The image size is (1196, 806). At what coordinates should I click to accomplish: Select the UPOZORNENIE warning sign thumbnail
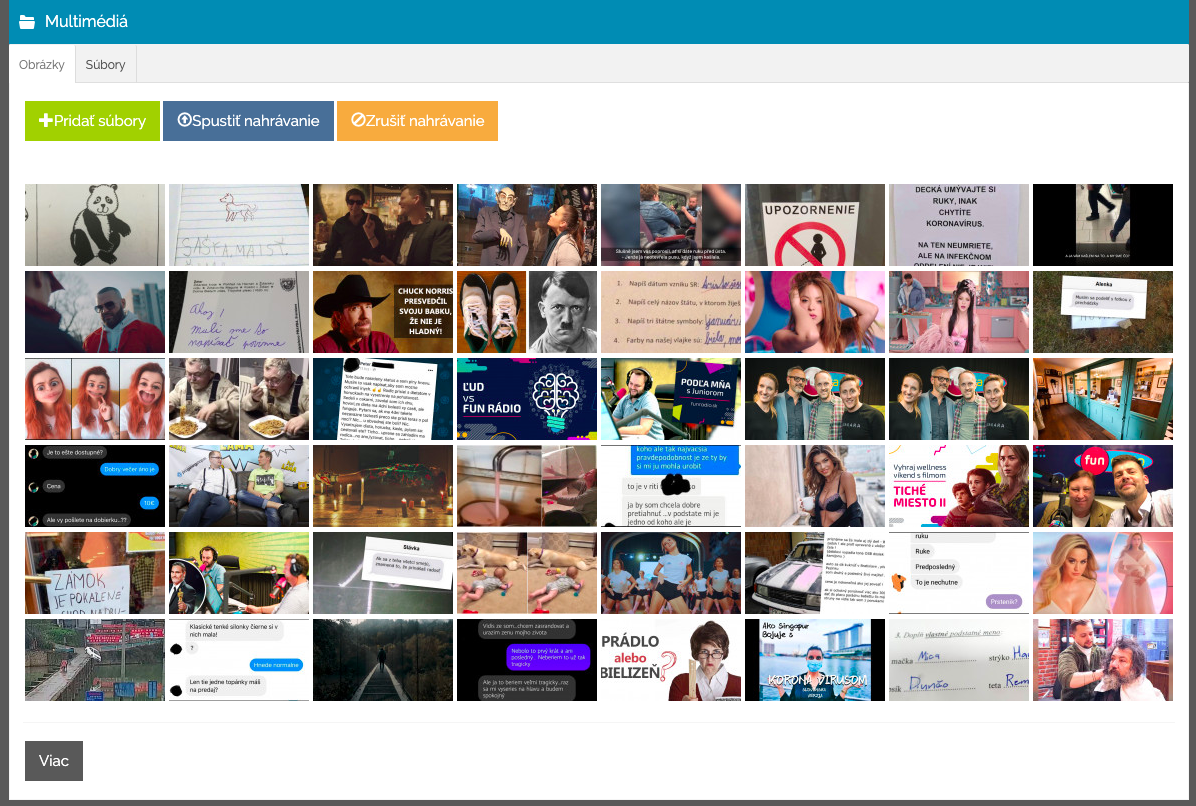point(815,225)
